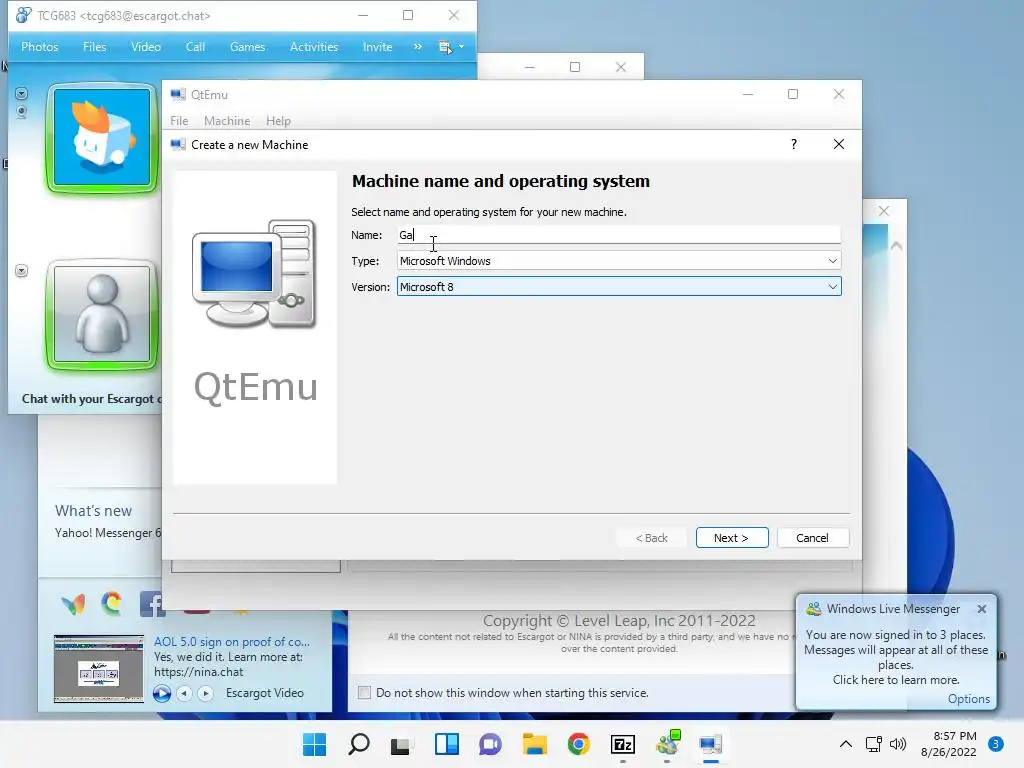Click the wizard help question mark
Image resolution: width=1024 pixels, height=768 pixels.
pyautogui.click(x=794, y=144)
